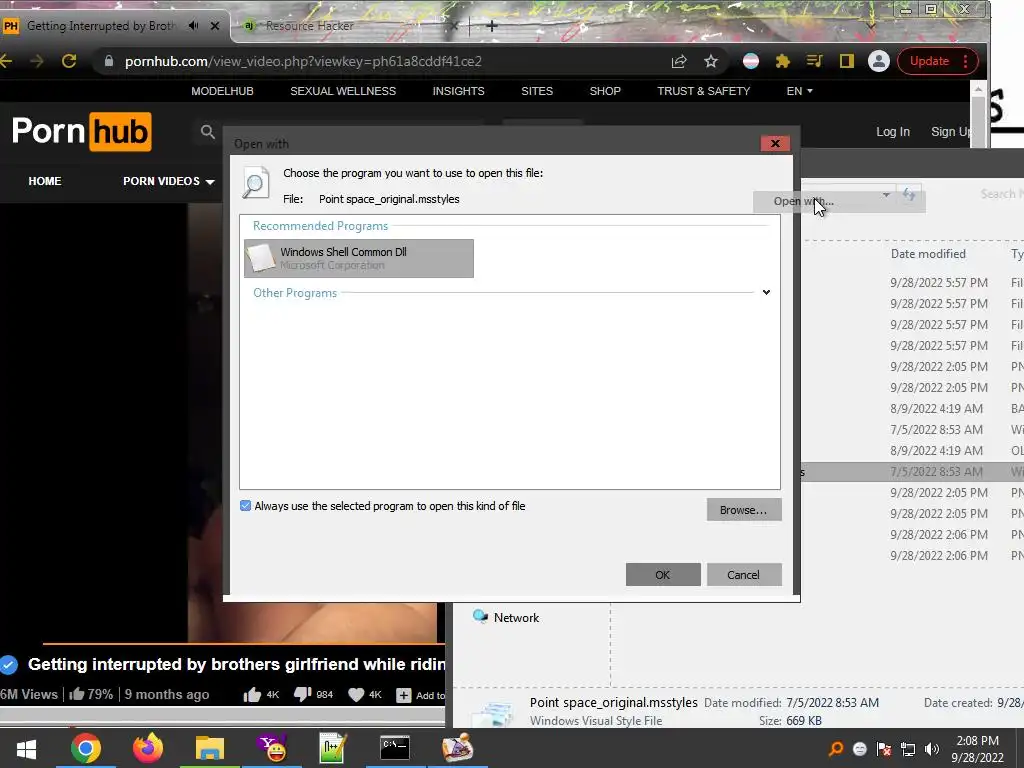Viewport: 1024px width, 768px height.
Task: View site information via lock icon
Action: [109, 61]
